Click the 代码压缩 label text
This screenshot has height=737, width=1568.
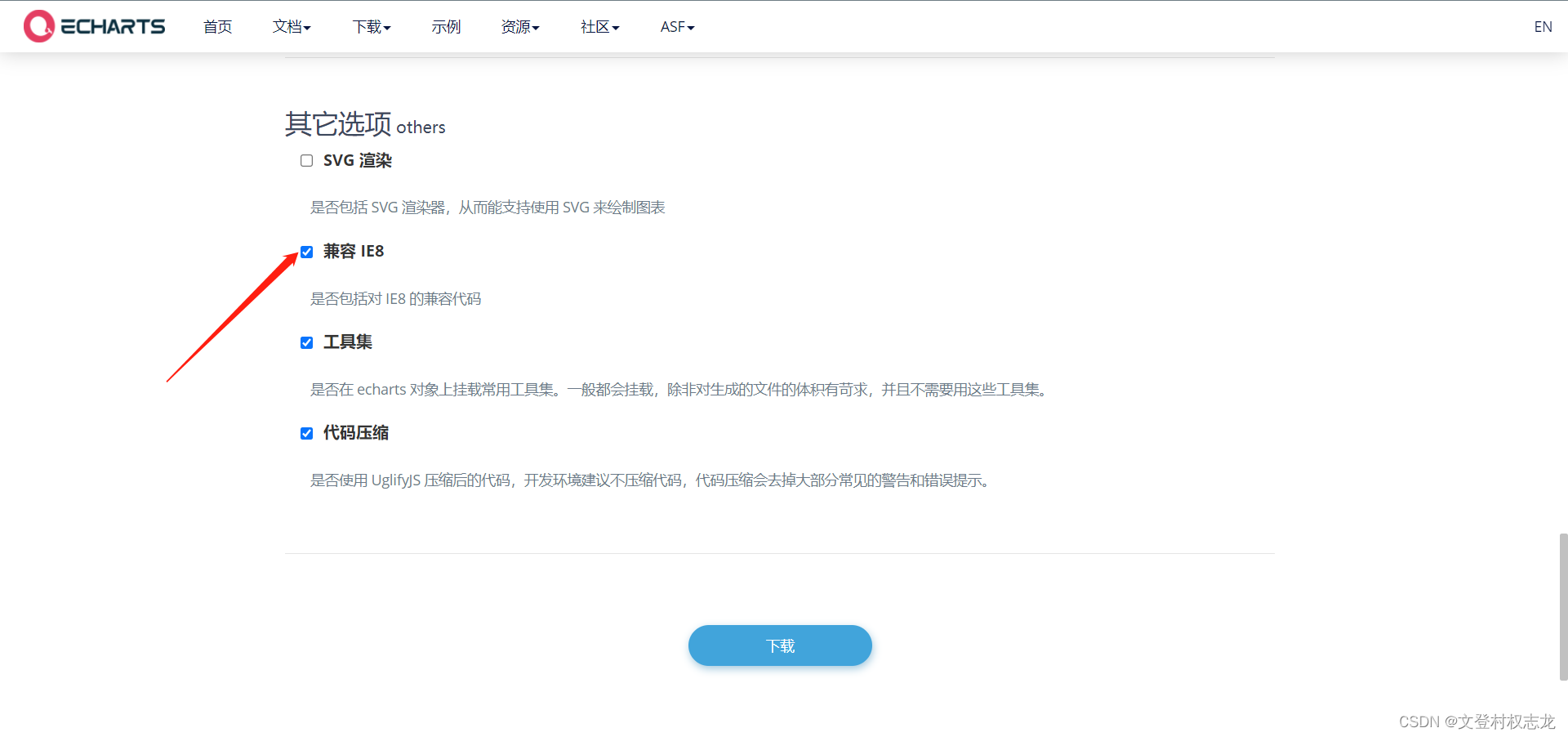point(355,432)
